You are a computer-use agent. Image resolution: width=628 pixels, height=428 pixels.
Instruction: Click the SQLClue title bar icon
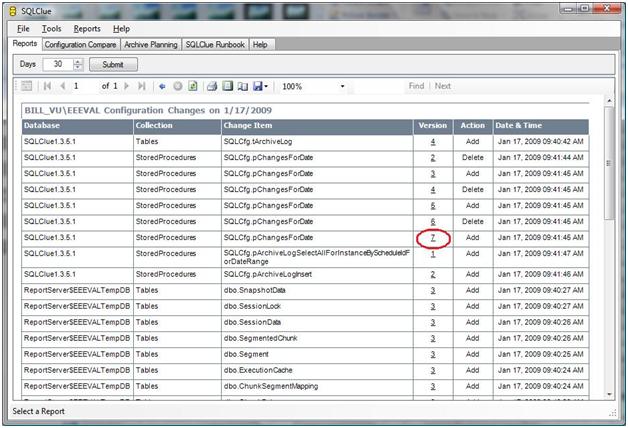tap(13, 11)
